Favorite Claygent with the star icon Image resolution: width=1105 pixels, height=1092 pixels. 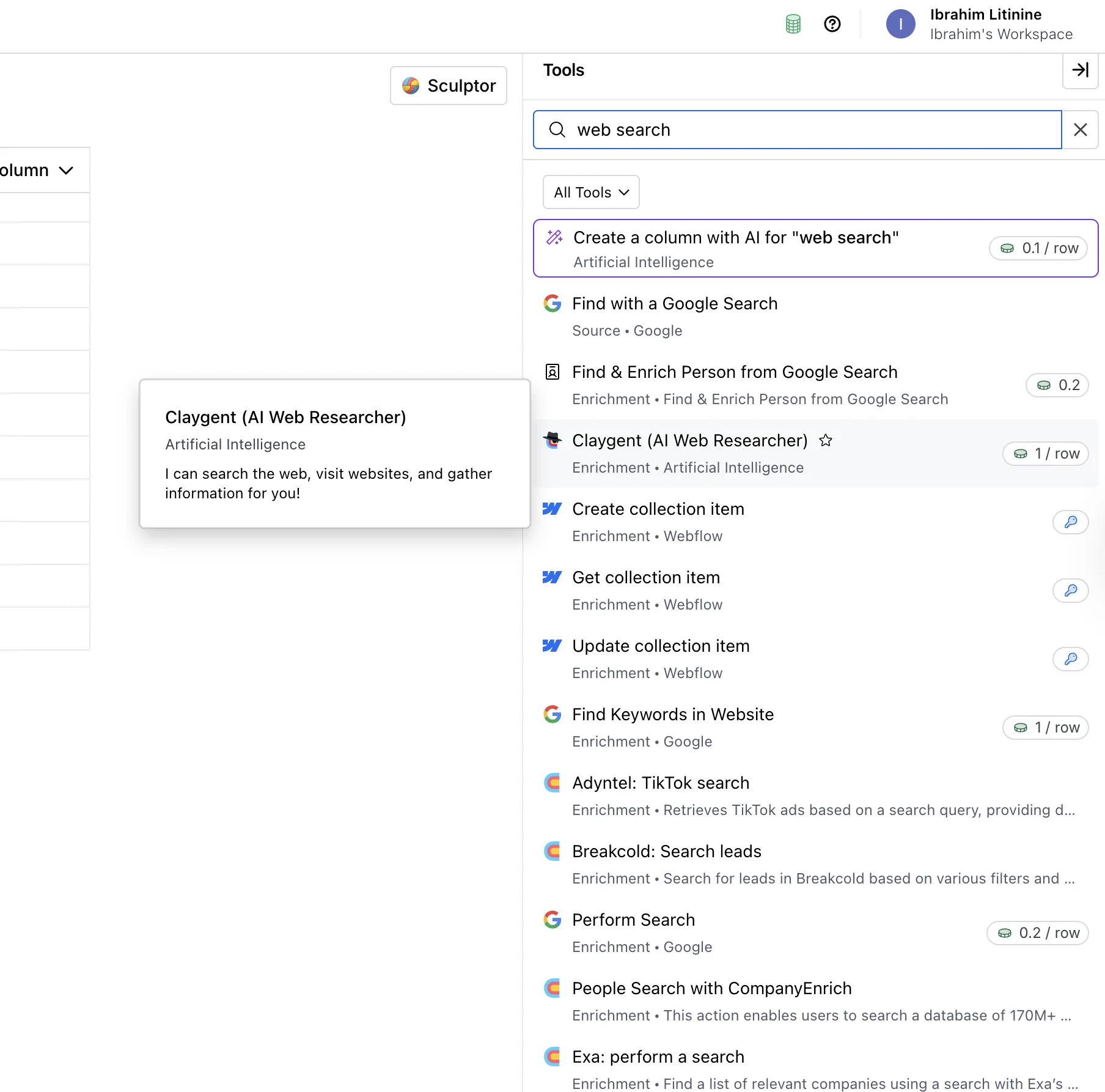point(826,440)
